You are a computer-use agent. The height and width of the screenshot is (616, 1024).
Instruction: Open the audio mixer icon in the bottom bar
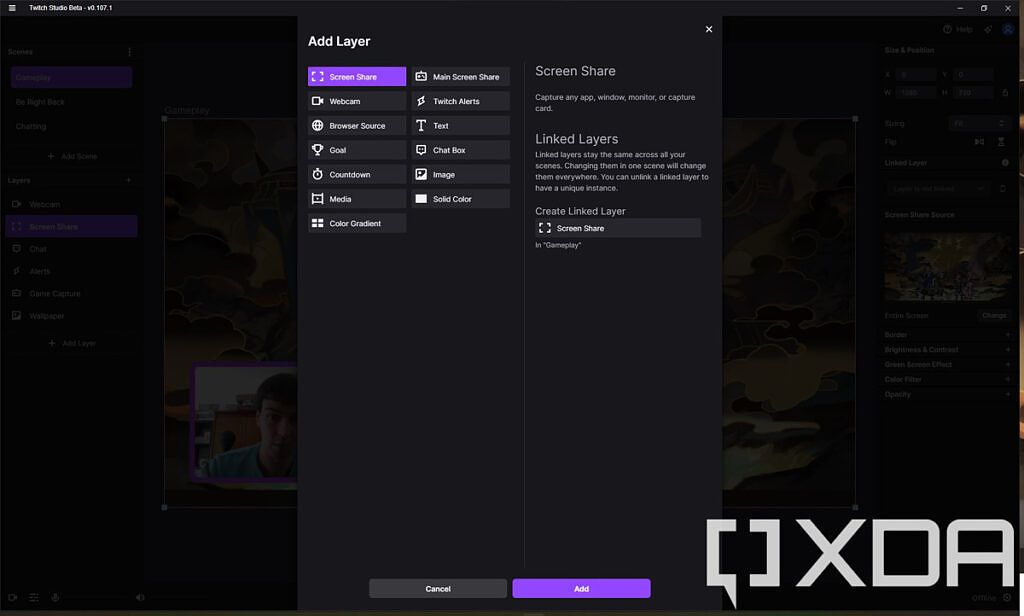click(33, 597)
